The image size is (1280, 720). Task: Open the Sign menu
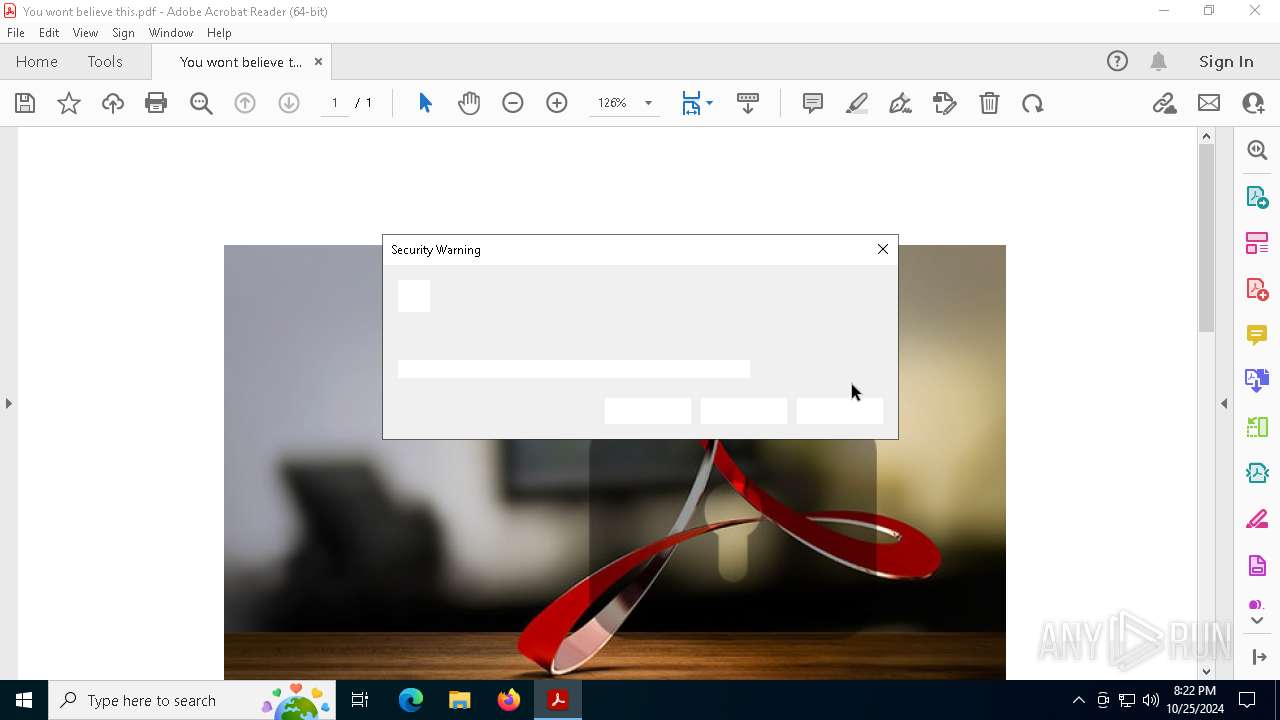tap(123, 33)
